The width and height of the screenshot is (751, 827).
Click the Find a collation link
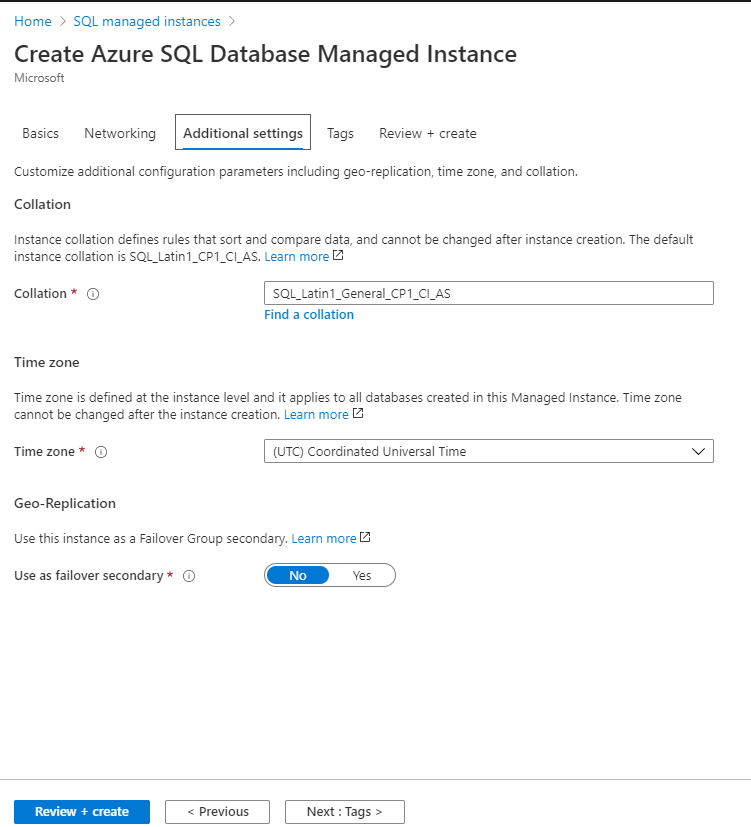[308, 314]
